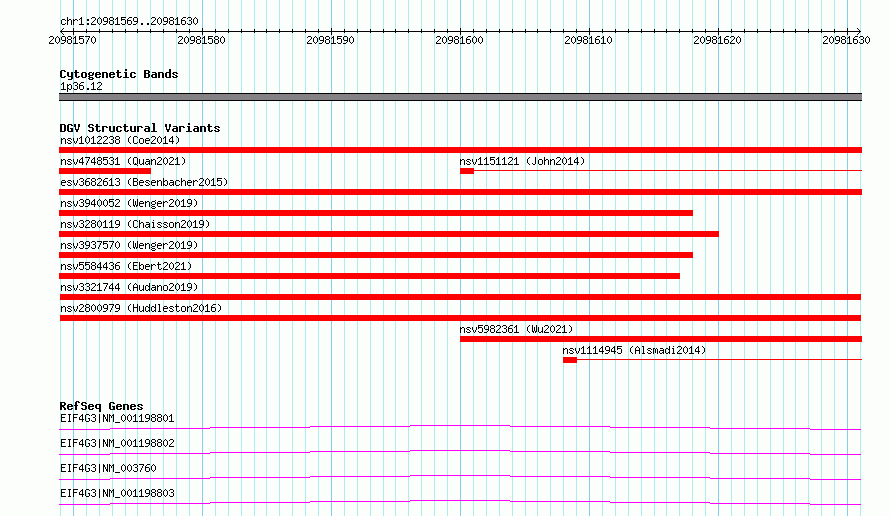
Task: Click the red bar of nsv5584436
Action: [370, 276]
